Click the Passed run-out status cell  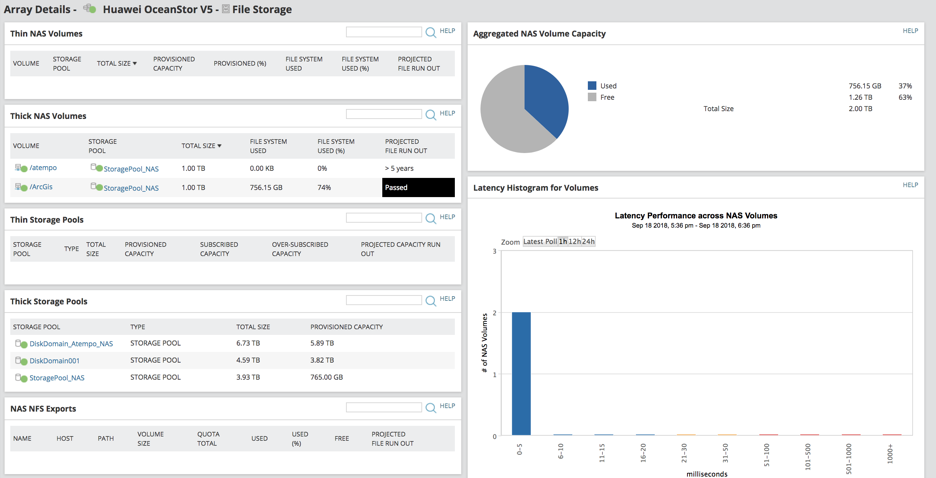(418, 187)
